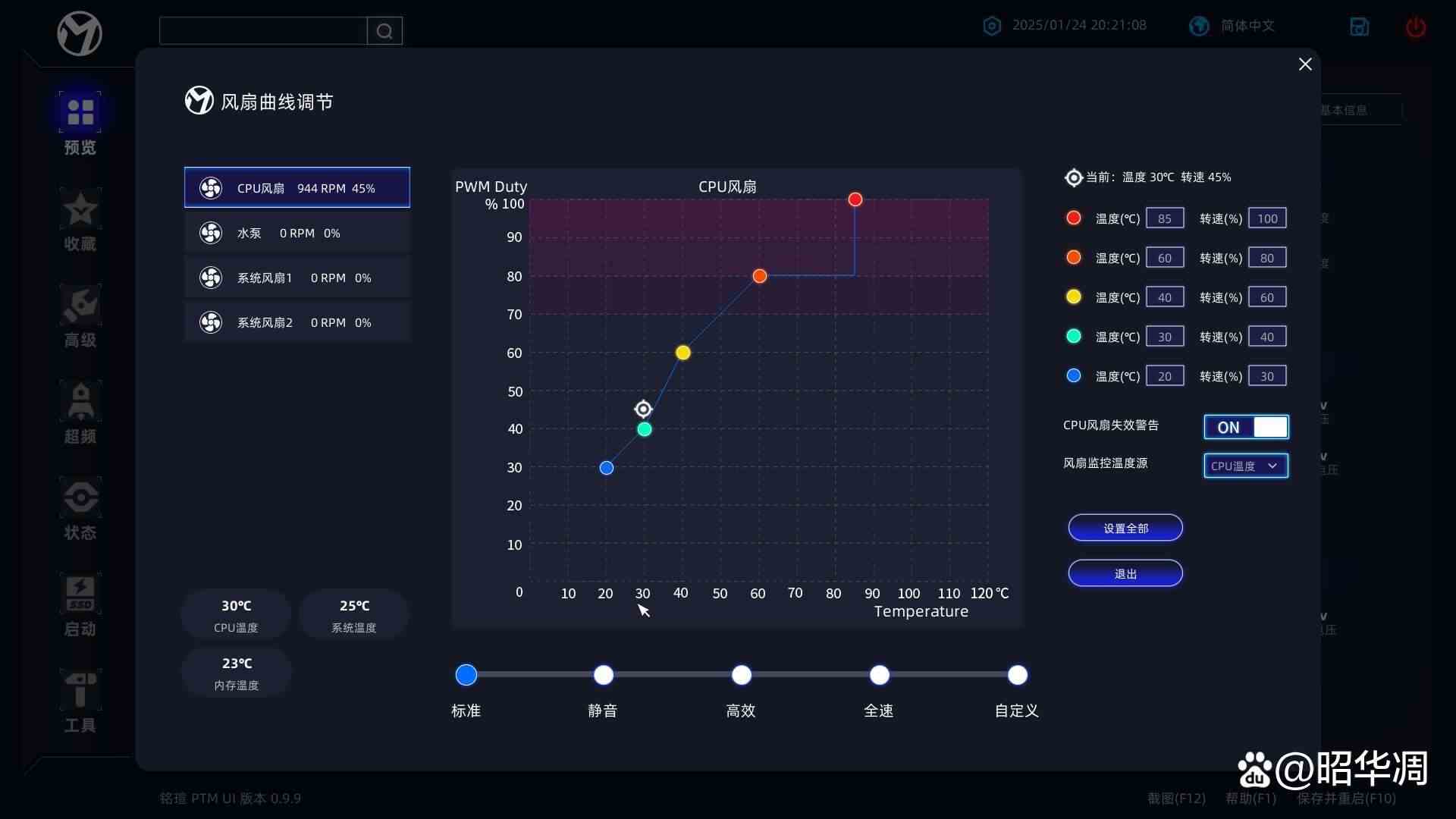Open the 工具 hammer tools icon
The height and width of the screenshot is (819, 1456).
tap(80, 690)
